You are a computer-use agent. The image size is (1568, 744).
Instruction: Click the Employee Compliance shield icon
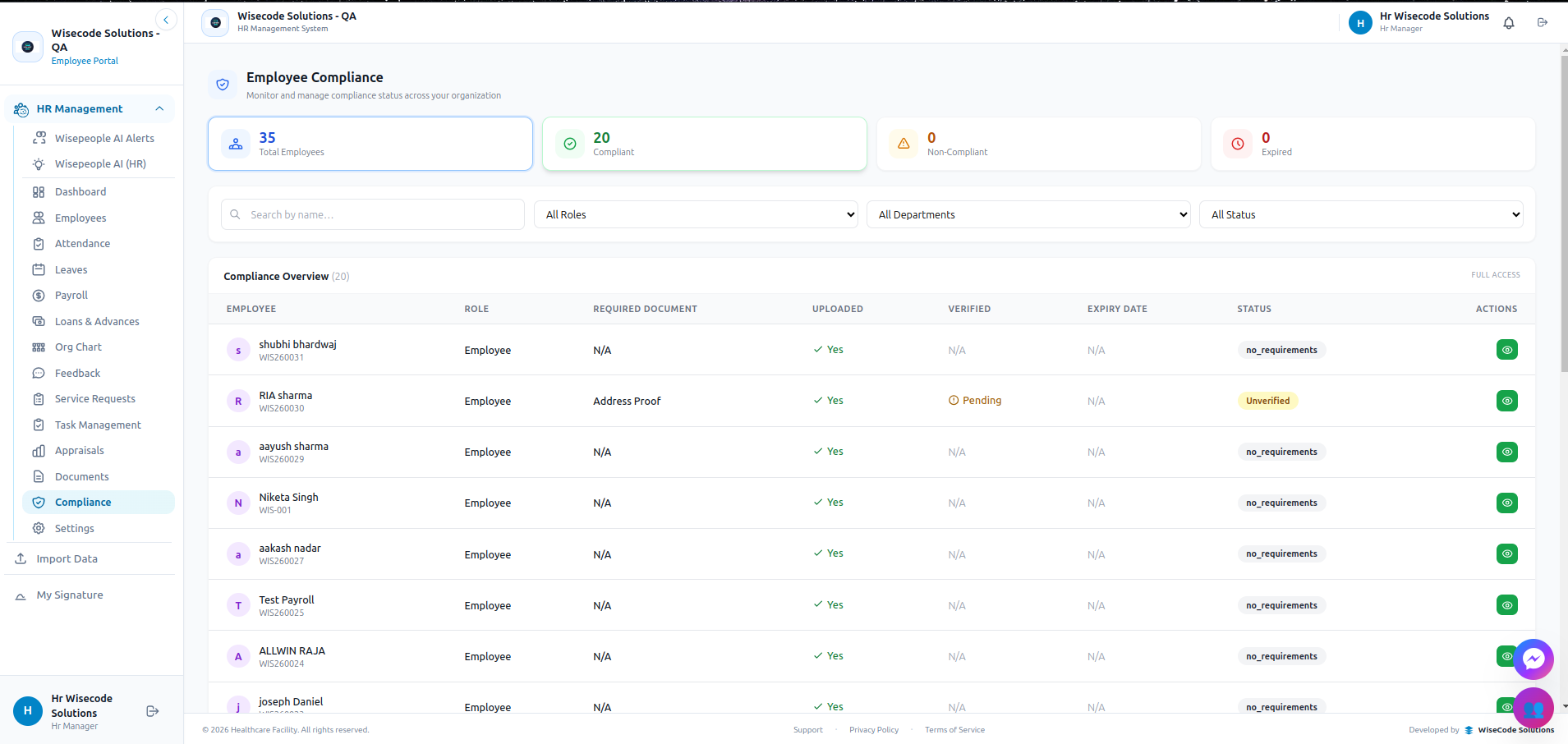[x=223, y=84]
